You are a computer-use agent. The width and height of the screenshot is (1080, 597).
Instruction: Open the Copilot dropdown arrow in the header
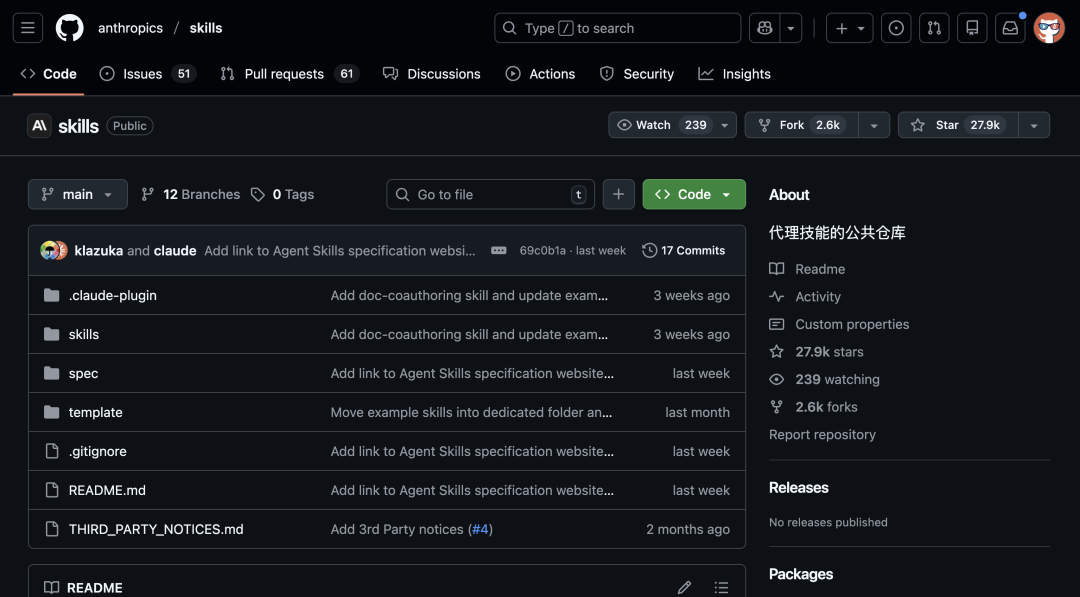791,28
